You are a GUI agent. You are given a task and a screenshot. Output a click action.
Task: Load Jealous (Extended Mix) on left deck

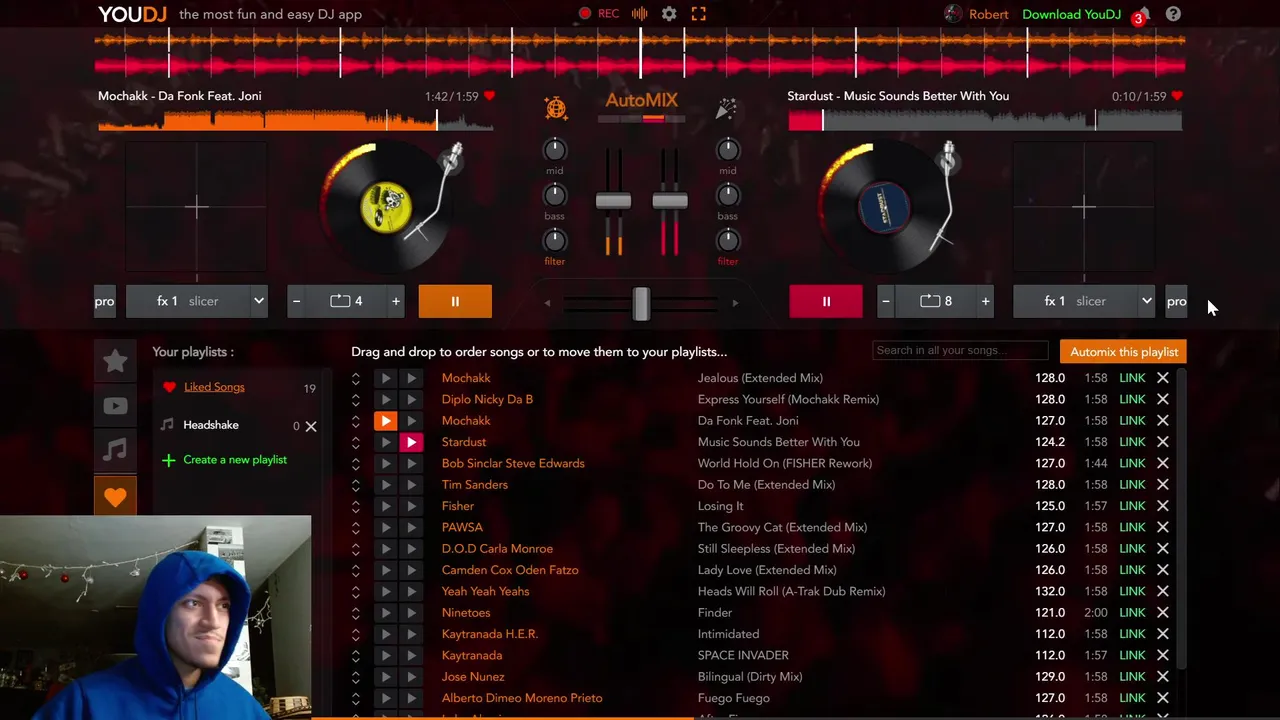click(x=385, y=378)
